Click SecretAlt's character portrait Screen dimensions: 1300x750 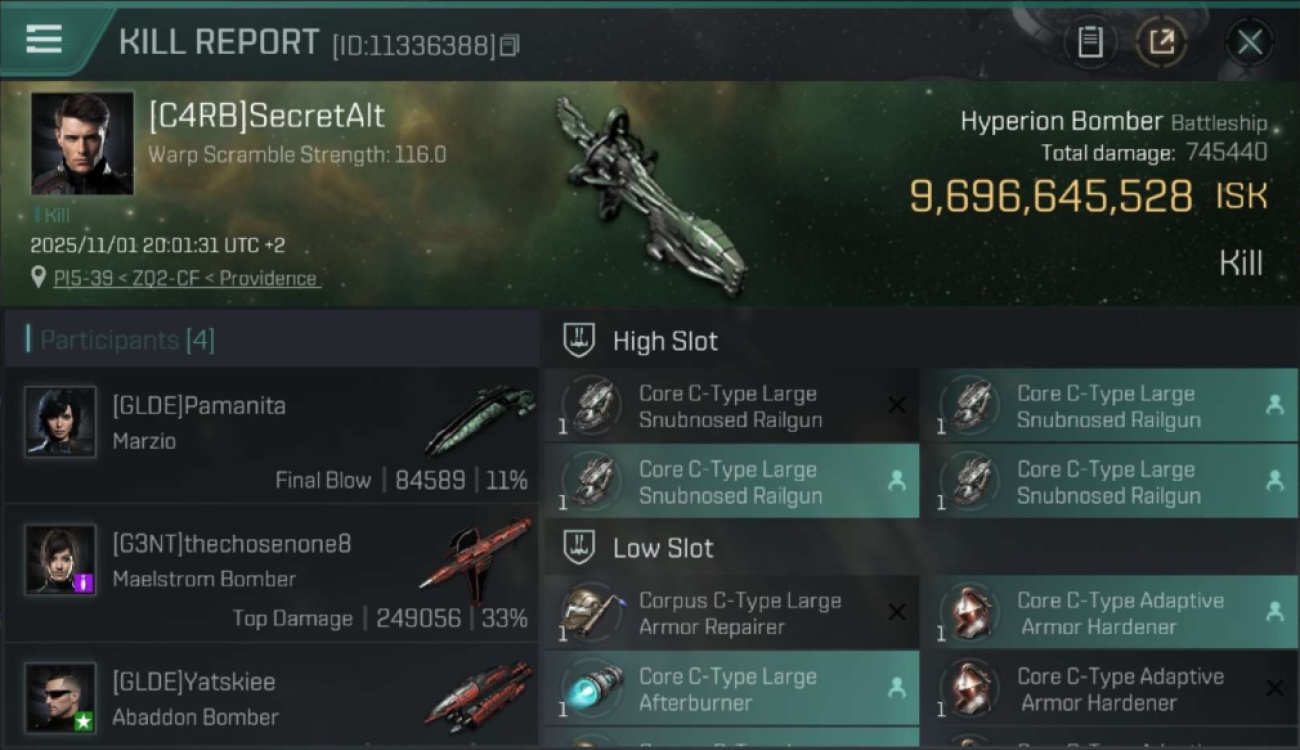coord(82,143)
